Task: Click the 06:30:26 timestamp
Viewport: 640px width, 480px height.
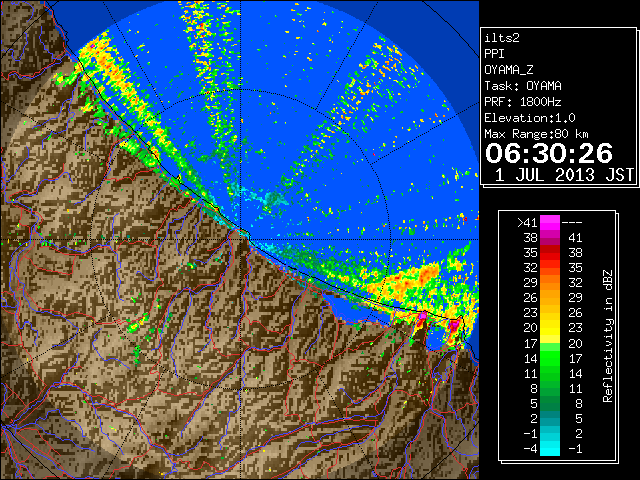Action: click(x=549, y=153)
